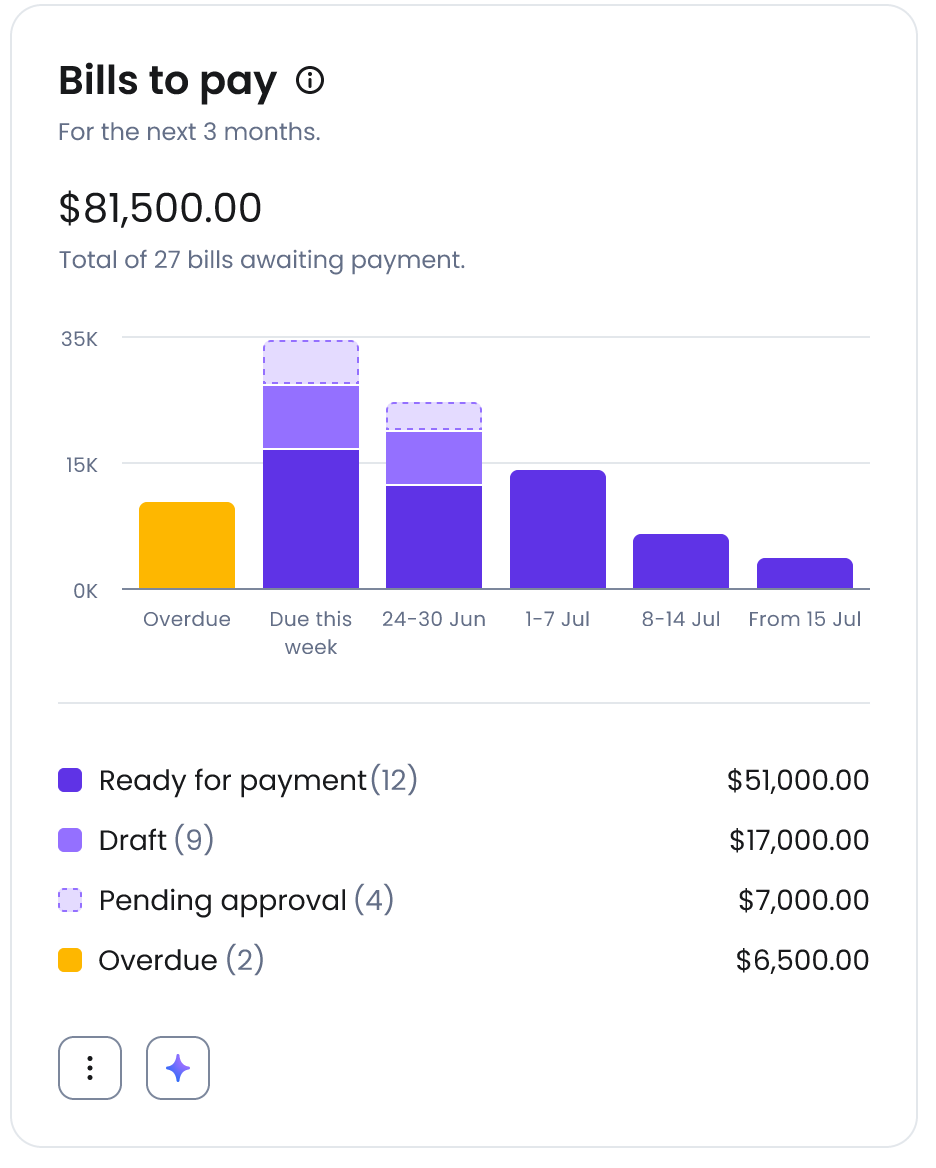This screenshot has width=936, height=1168.
Task: Click the Ready for payment (12) label
Action: click(258, 781)
